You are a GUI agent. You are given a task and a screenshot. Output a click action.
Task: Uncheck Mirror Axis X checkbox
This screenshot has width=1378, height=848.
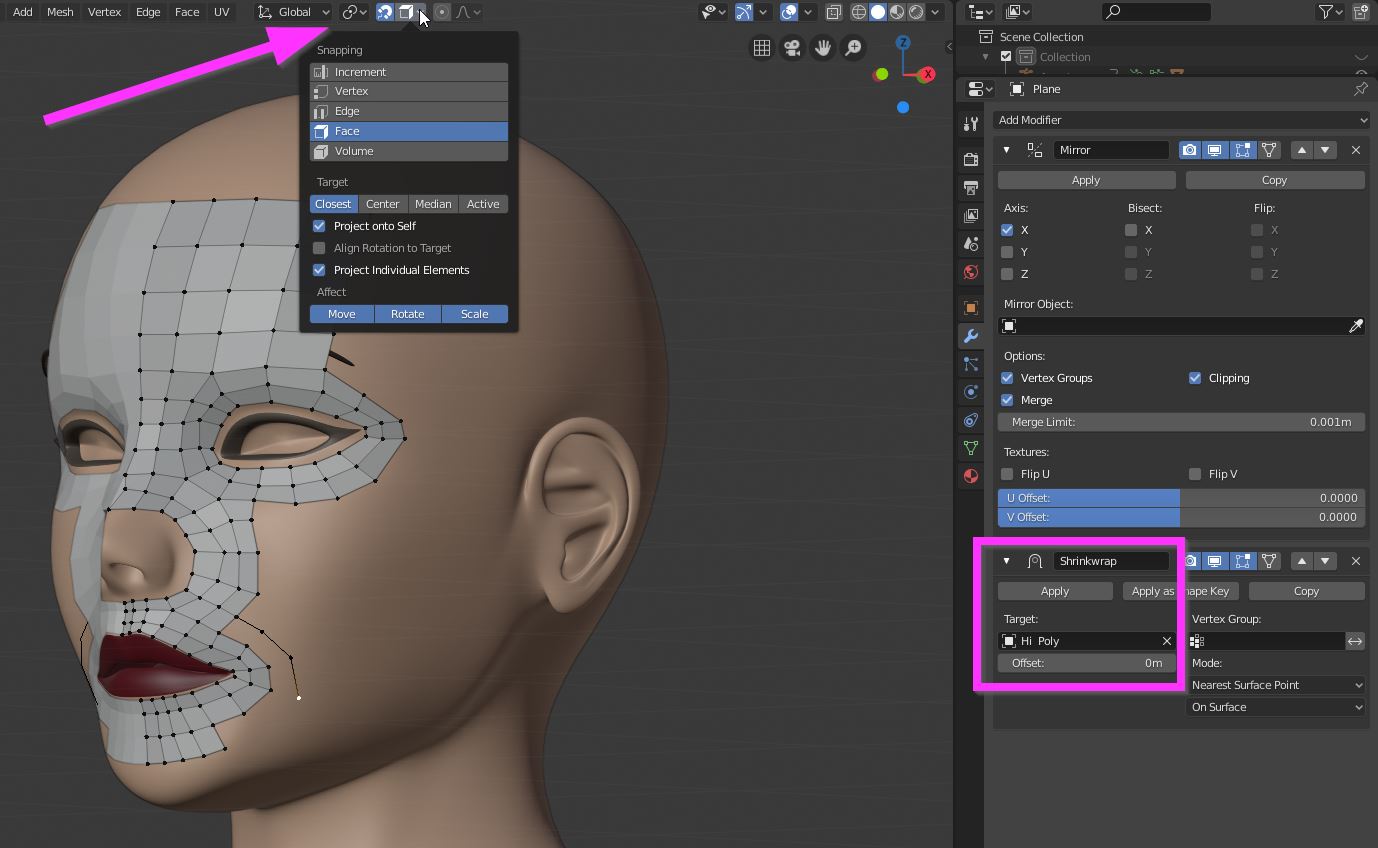1007,230
